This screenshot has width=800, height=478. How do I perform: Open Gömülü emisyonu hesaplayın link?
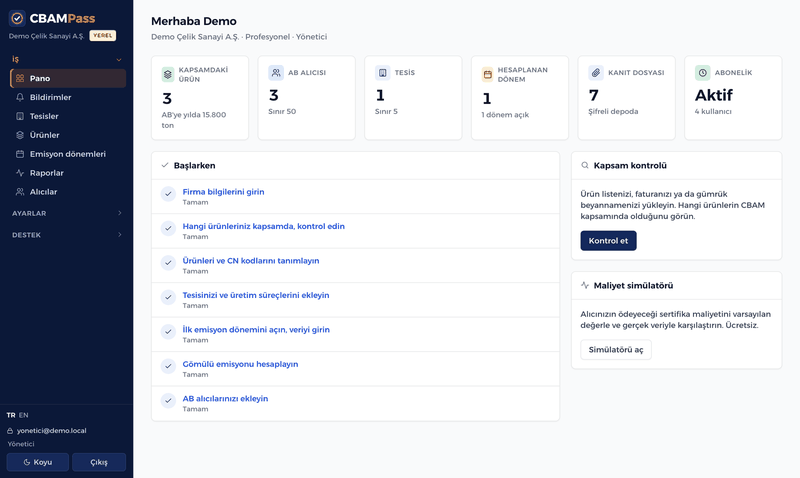[240, 364]
